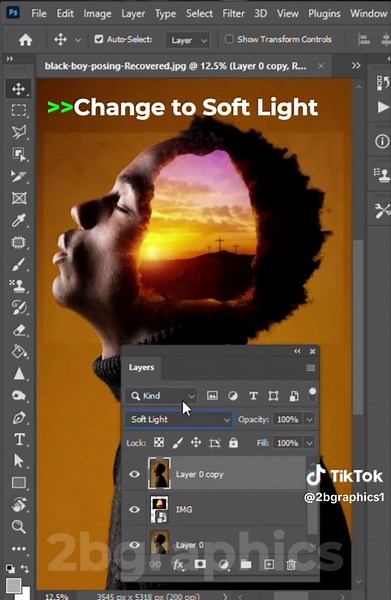Hide the Layer 0 copy layer
Viewport: 391px width, 600px height.
[134, 474]
